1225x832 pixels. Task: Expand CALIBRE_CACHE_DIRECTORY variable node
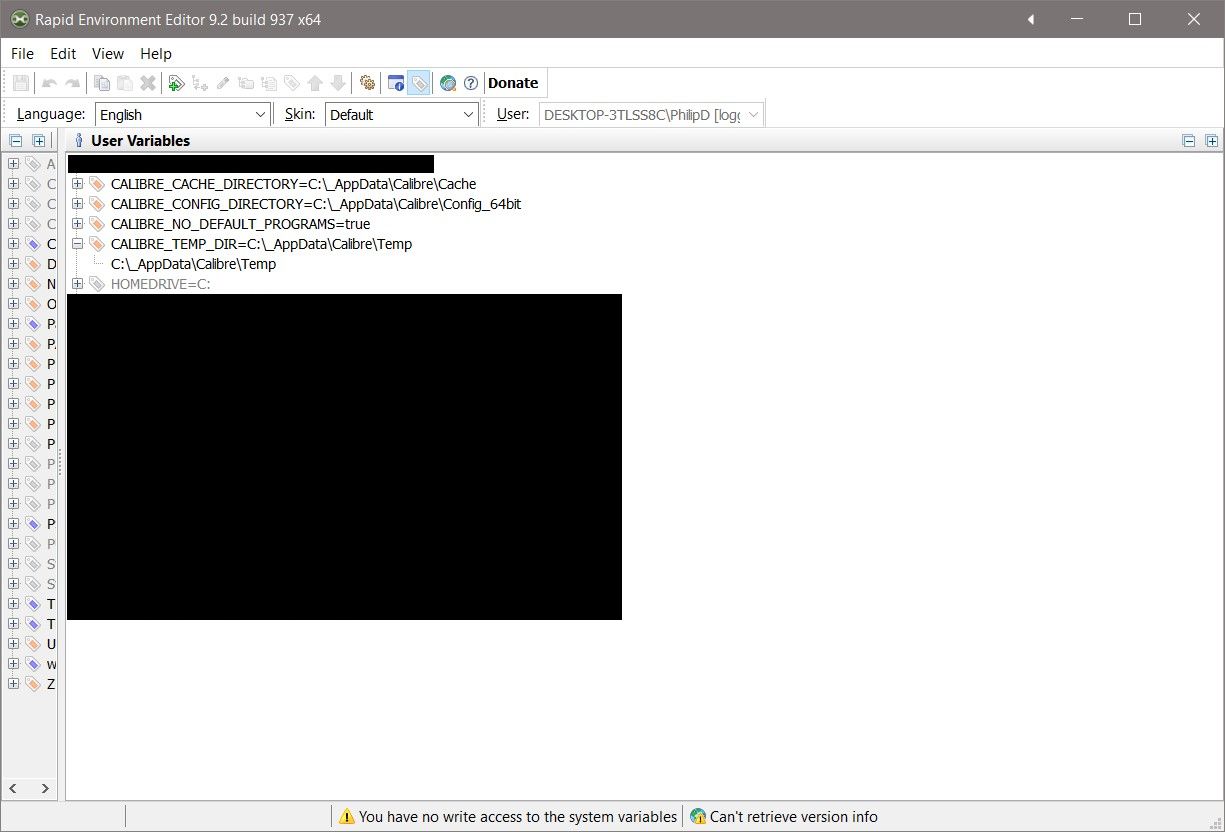78,184
